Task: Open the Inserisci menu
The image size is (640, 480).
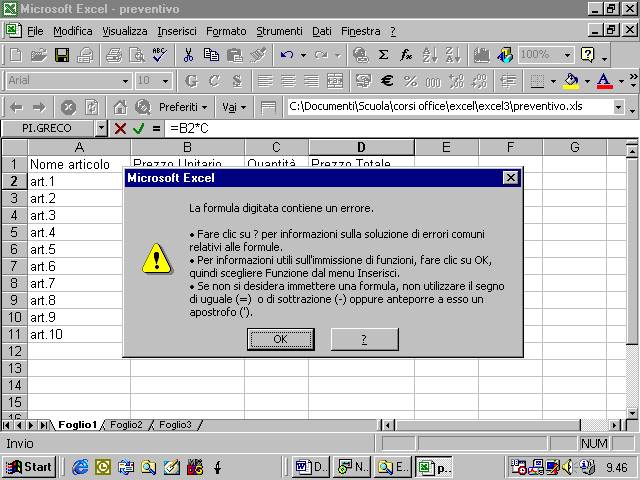Action: 177,31
